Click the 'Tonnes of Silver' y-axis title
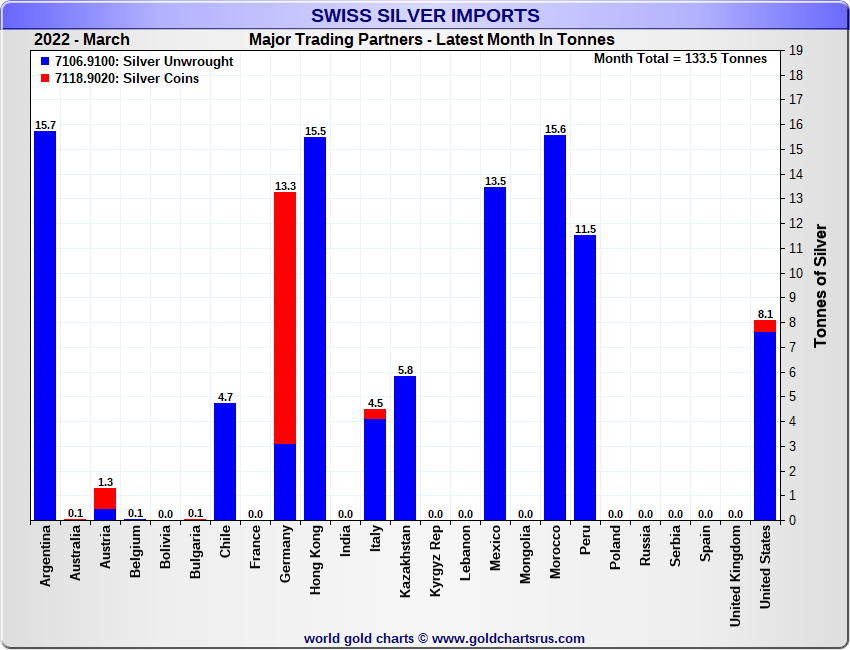Image resolution: width=850 pixels, height=650 pixels. (821, 286)
